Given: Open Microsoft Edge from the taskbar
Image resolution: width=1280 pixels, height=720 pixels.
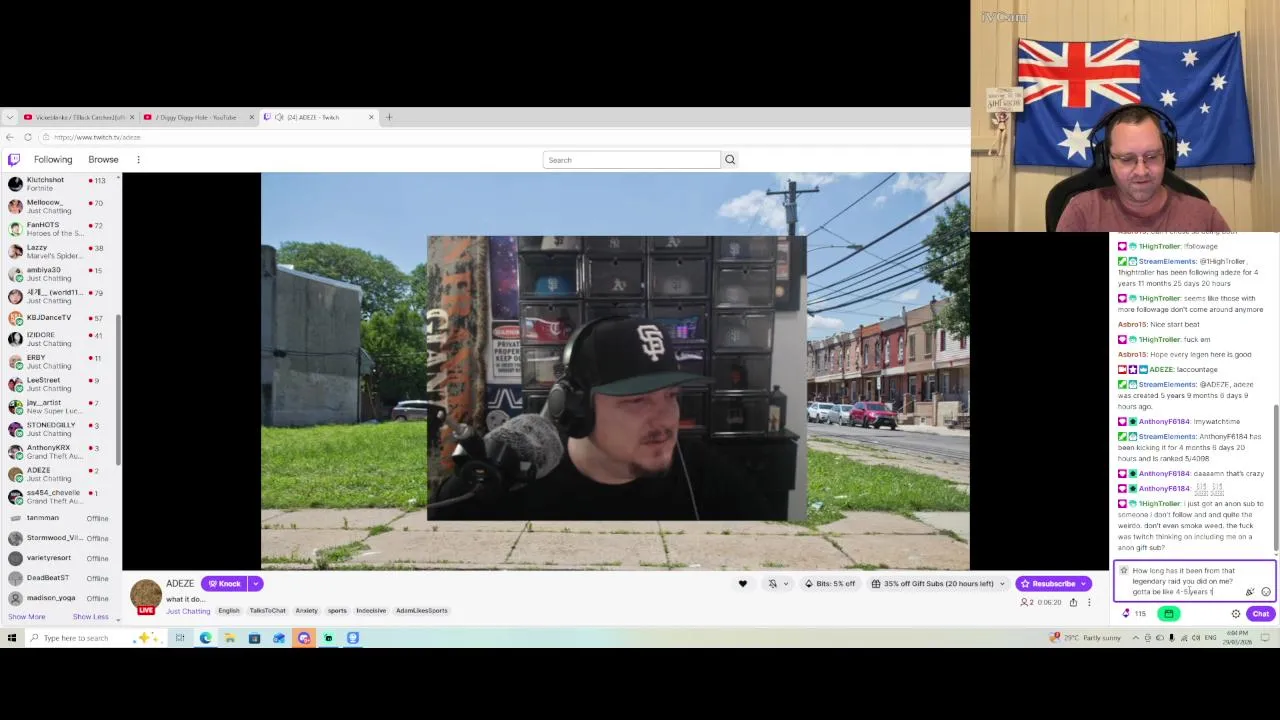Looking at the screenshot, I should pos(205,638).
